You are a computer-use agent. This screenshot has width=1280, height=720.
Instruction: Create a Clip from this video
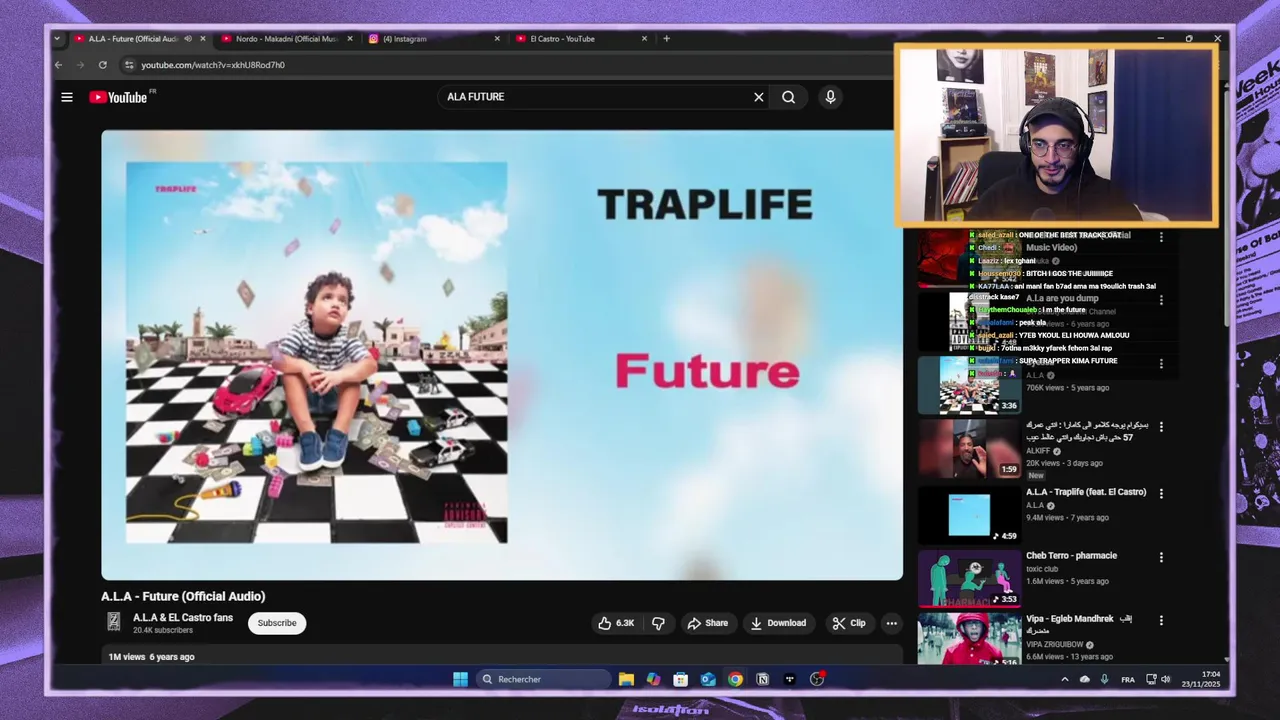point(849,623)
